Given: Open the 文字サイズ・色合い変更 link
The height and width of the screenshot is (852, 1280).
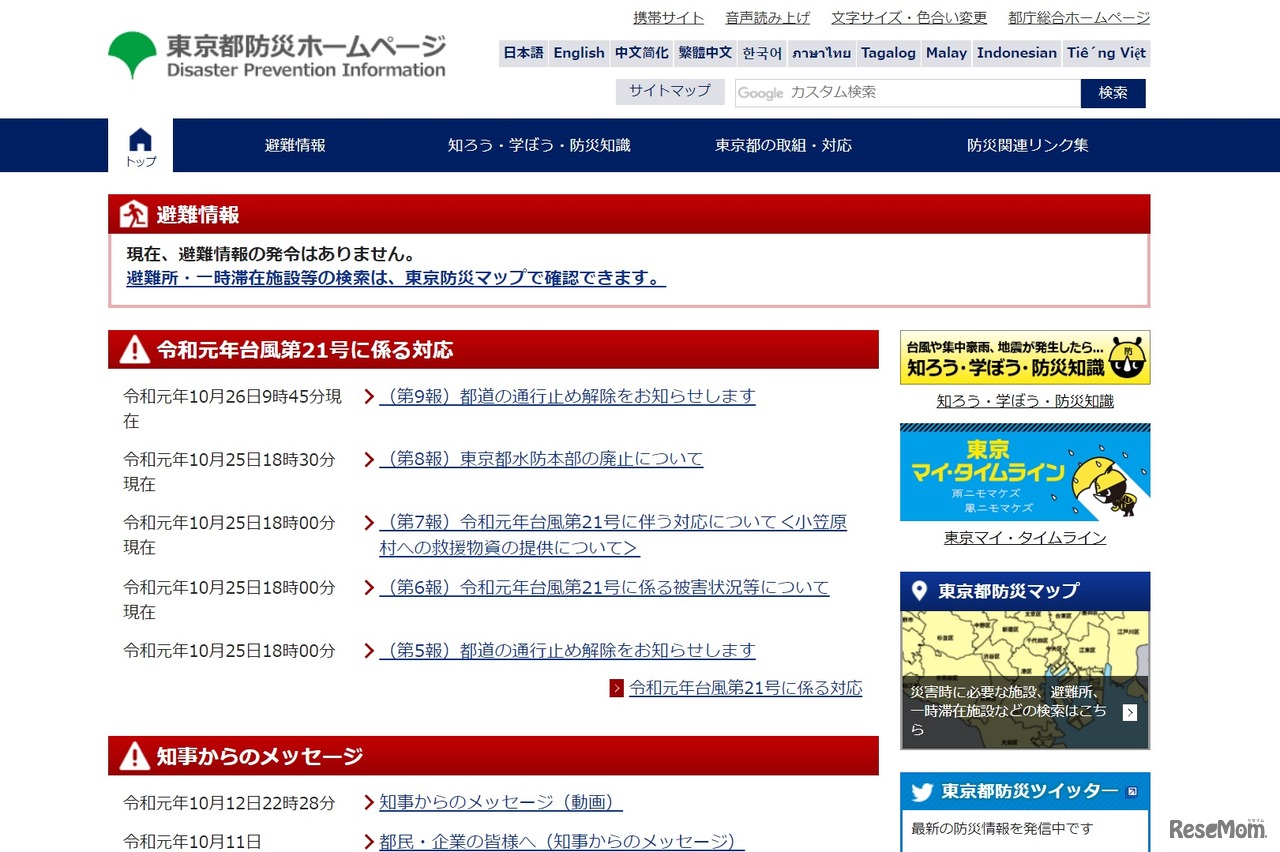Looking at the screenshot, I should [909, 18].
